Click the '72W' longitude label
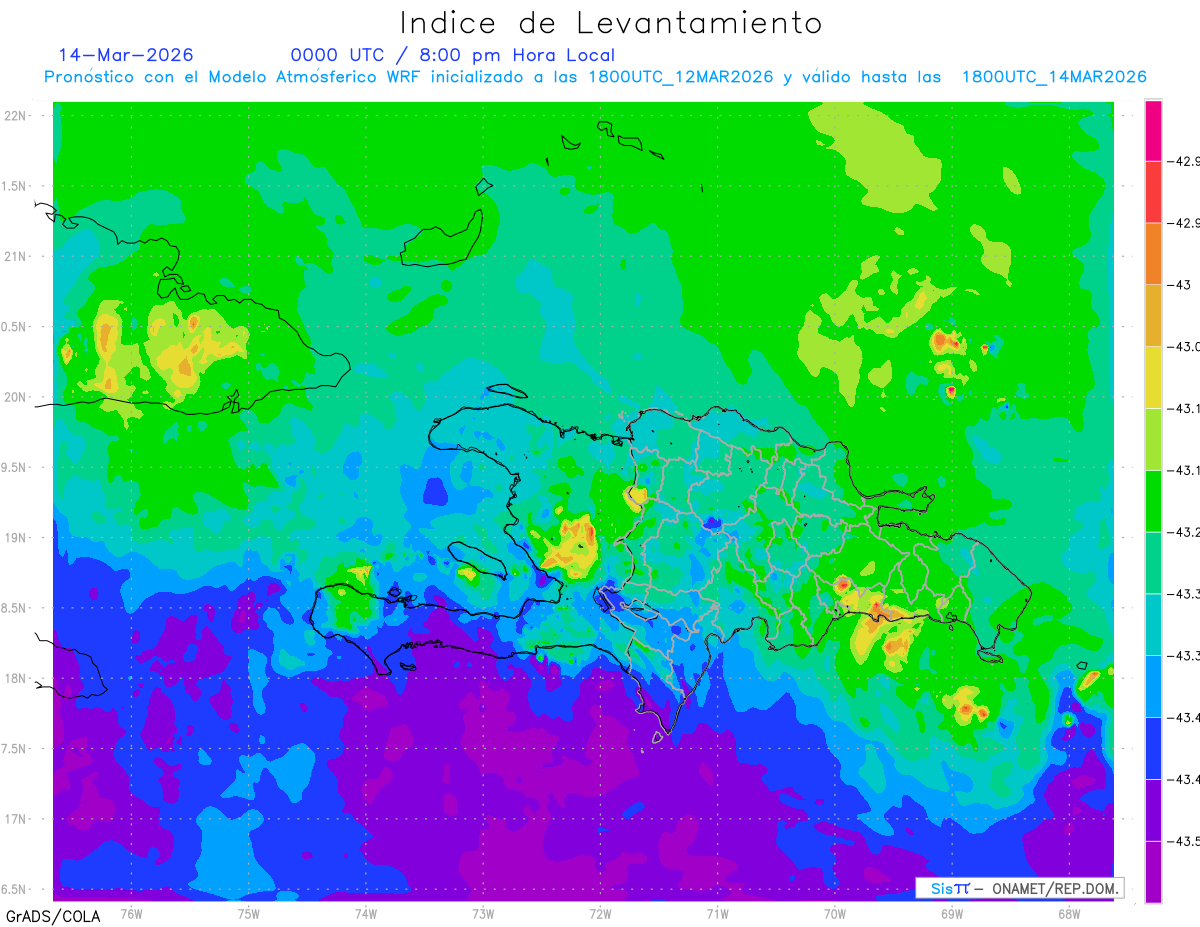 [x=600, y=914]
